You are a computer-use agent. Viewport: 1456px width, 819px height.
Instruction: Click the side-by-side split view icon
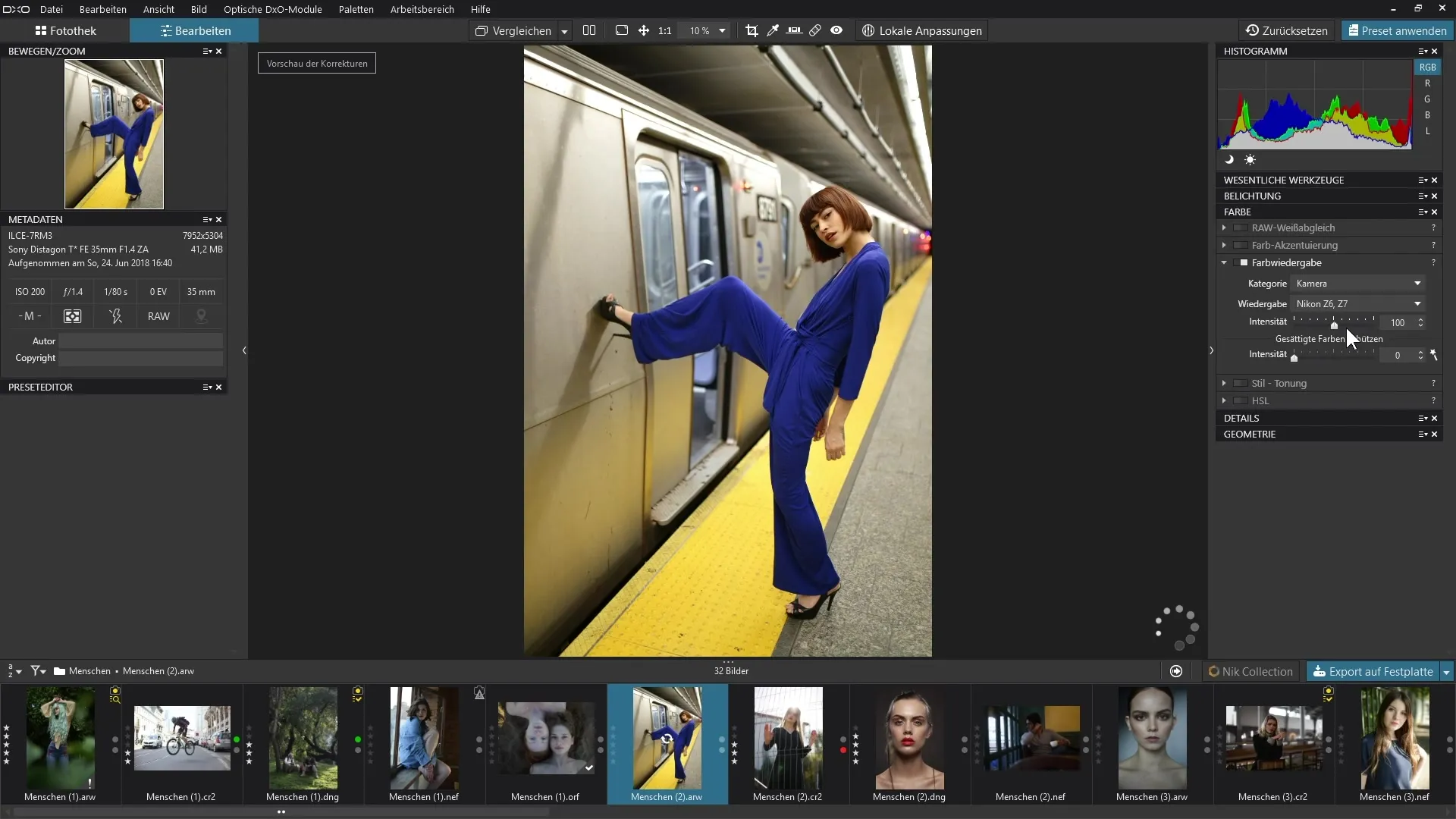[x=589, y=30]
